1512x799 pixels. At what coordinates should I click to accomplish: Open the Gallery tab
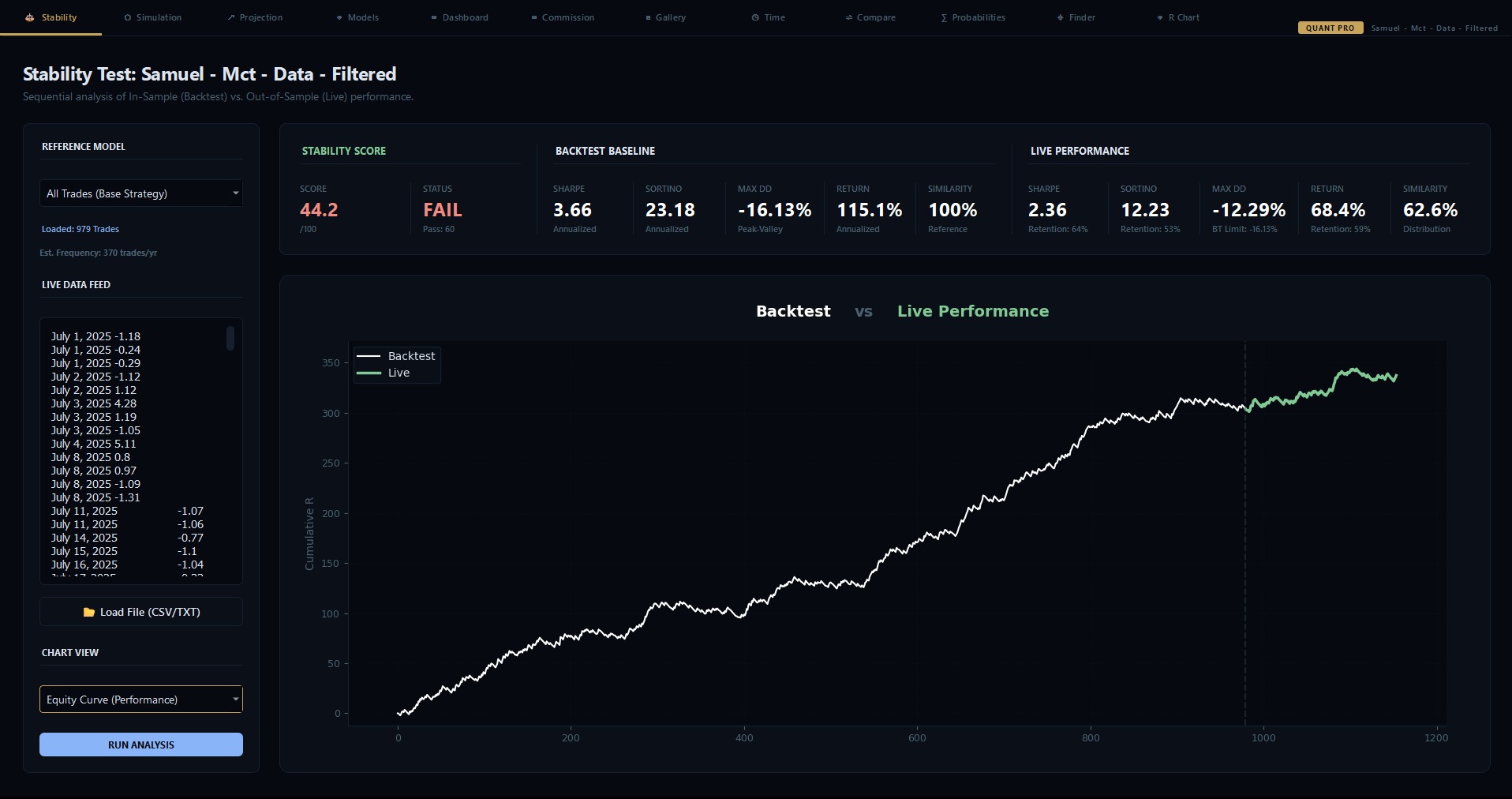pos(665,17)
